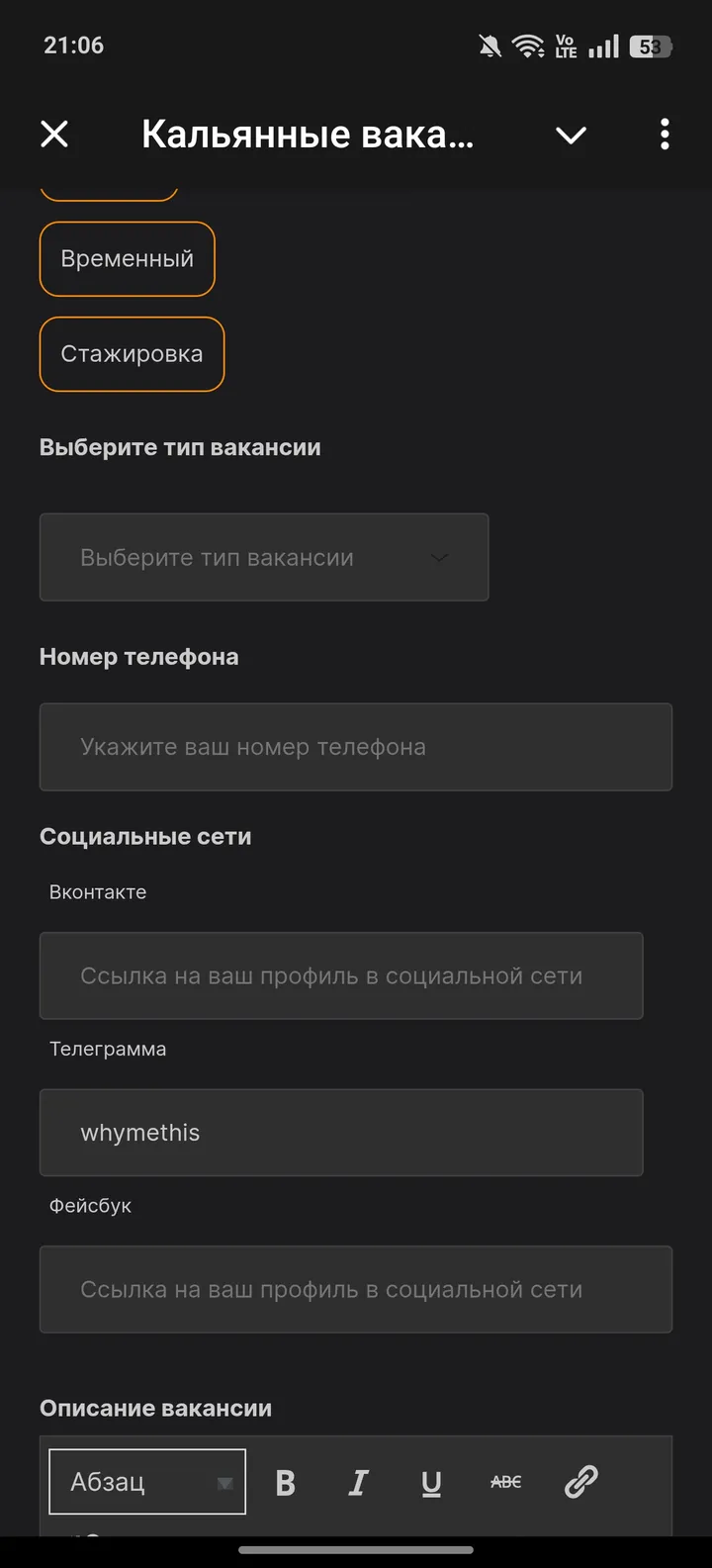This screenshot has width=712, height=1568.
Task: Toggle the partially visible chip above Временный
Action: click(109, 183)
